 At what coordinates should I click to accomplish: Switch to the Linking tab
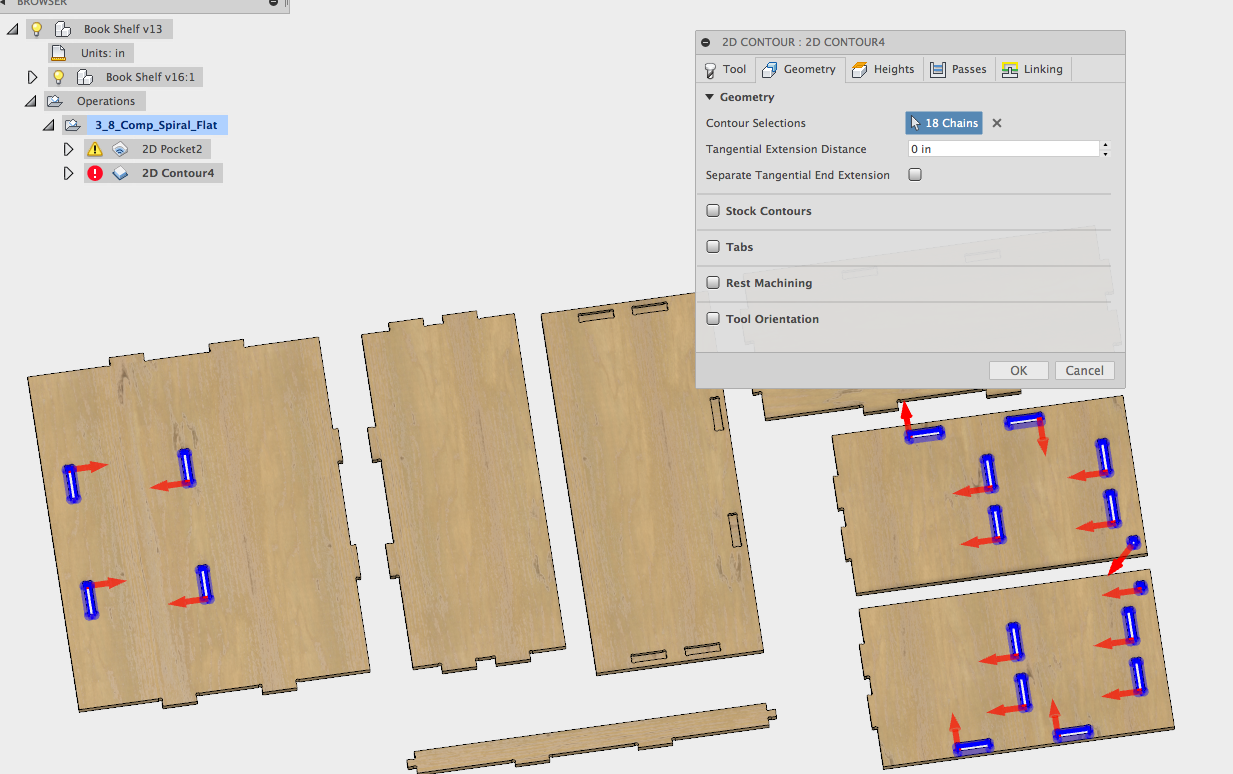[x=1033, y=69]
